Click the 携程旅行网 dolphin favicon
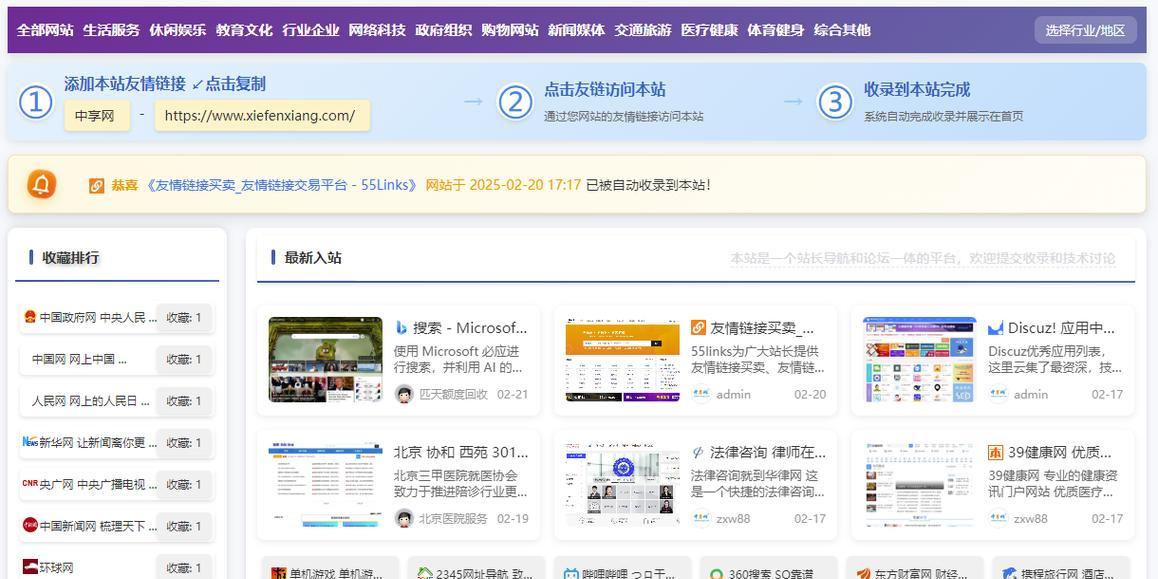 pyautogui.click(x=1010, y=574)
